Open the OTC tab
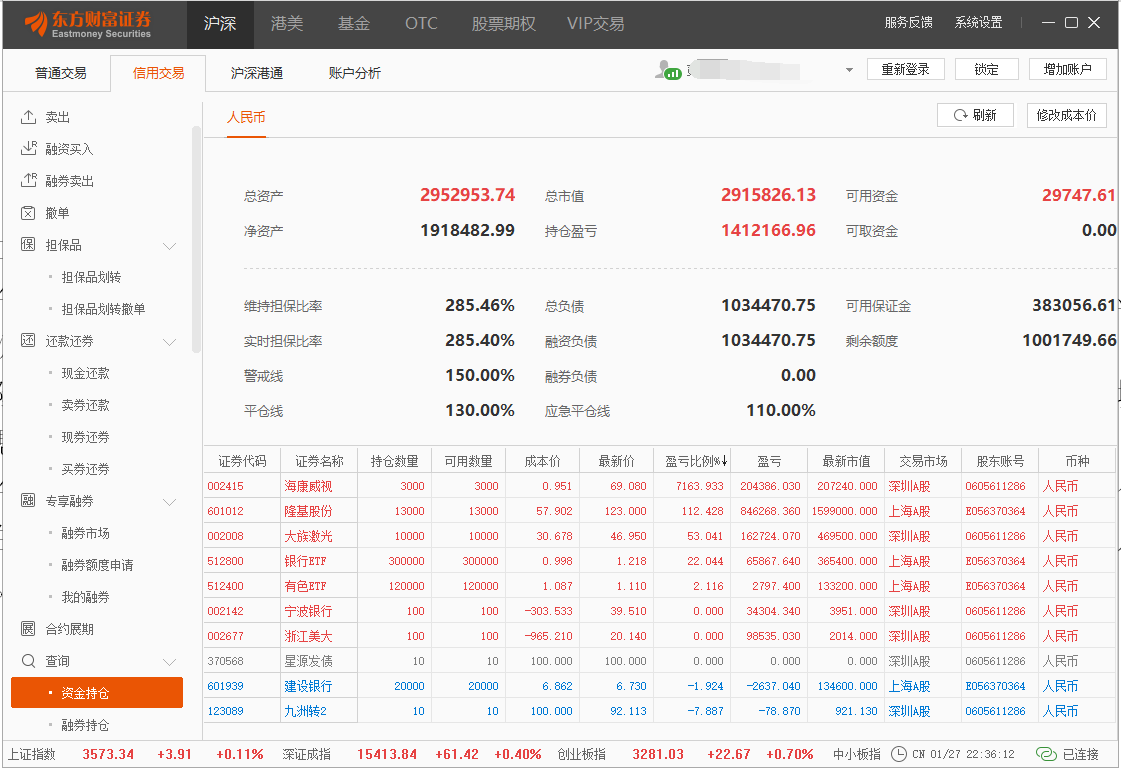This screenshot has height=770, width=1121. [421, 24]
